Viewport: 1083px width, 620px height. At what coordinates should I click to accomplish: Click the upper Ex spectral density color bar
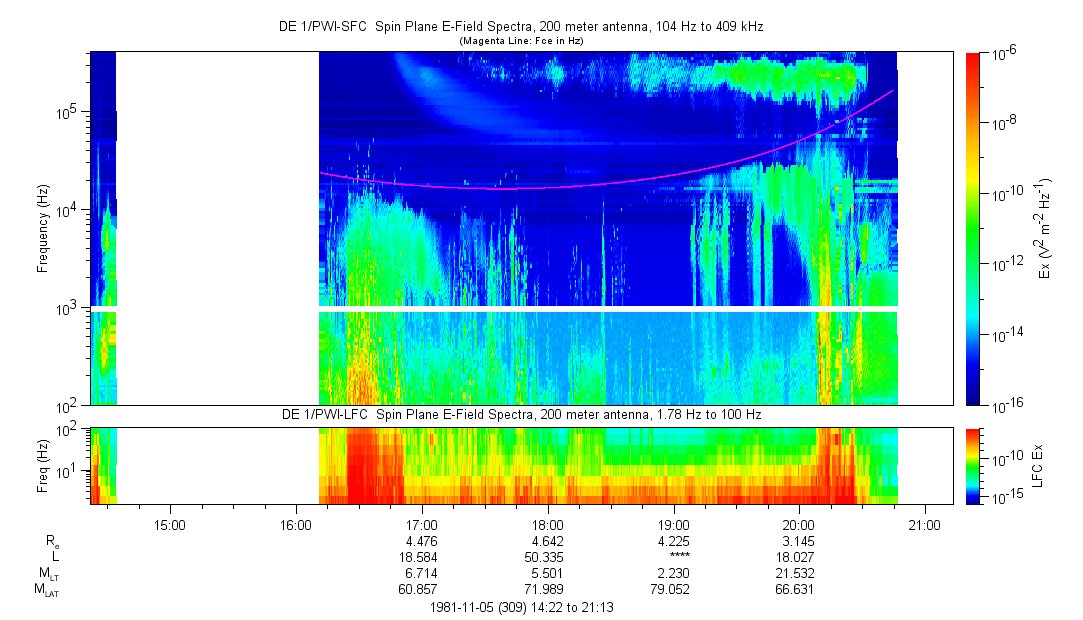974,228
